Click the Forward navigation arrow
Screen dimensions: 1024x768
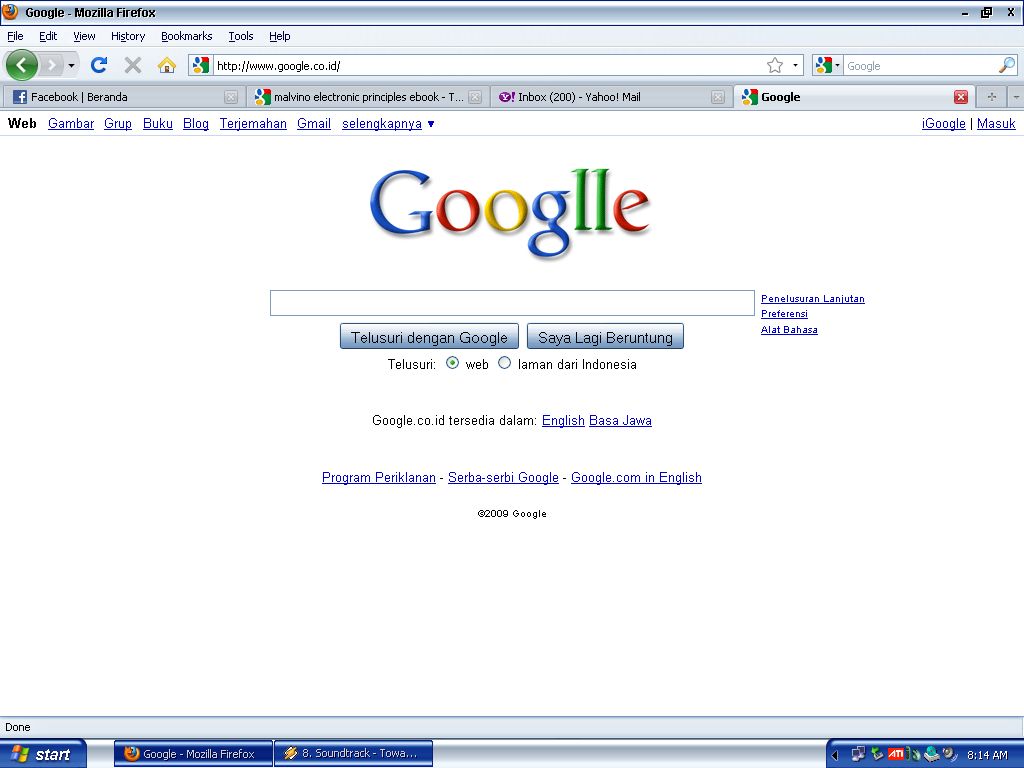[51, 65]
